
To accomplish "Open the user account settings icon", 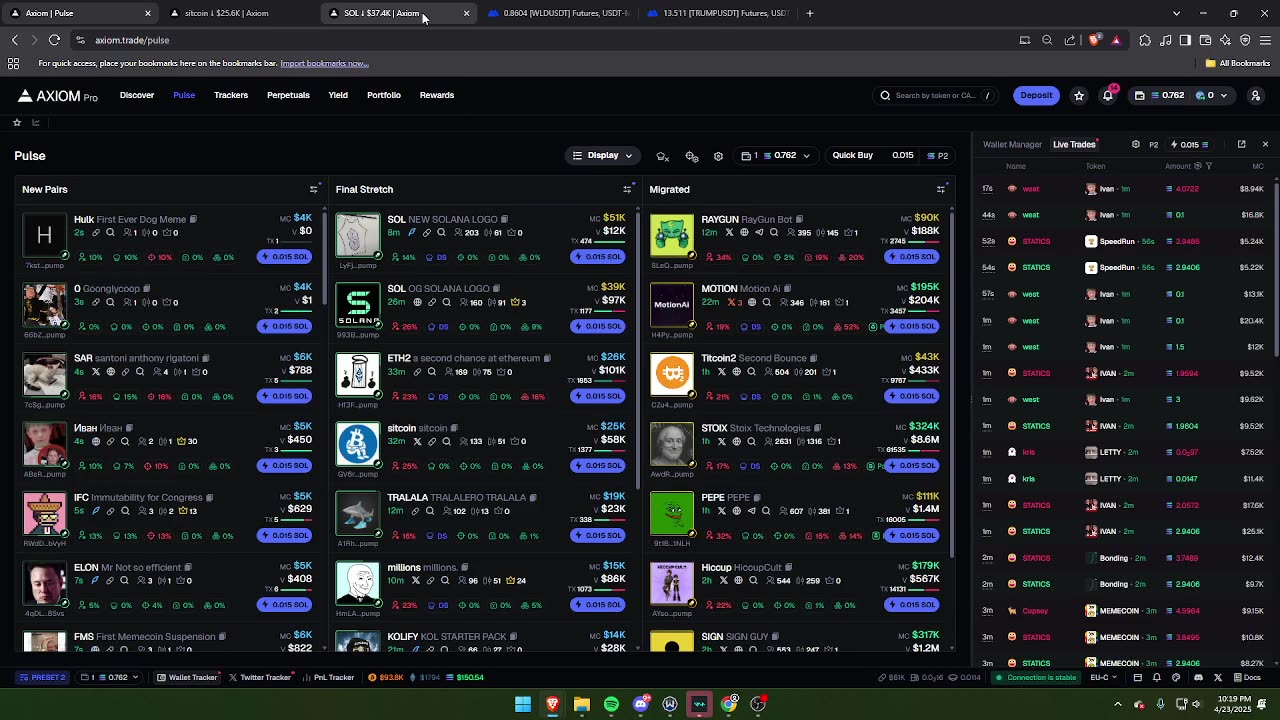I will click(1256, 96).
